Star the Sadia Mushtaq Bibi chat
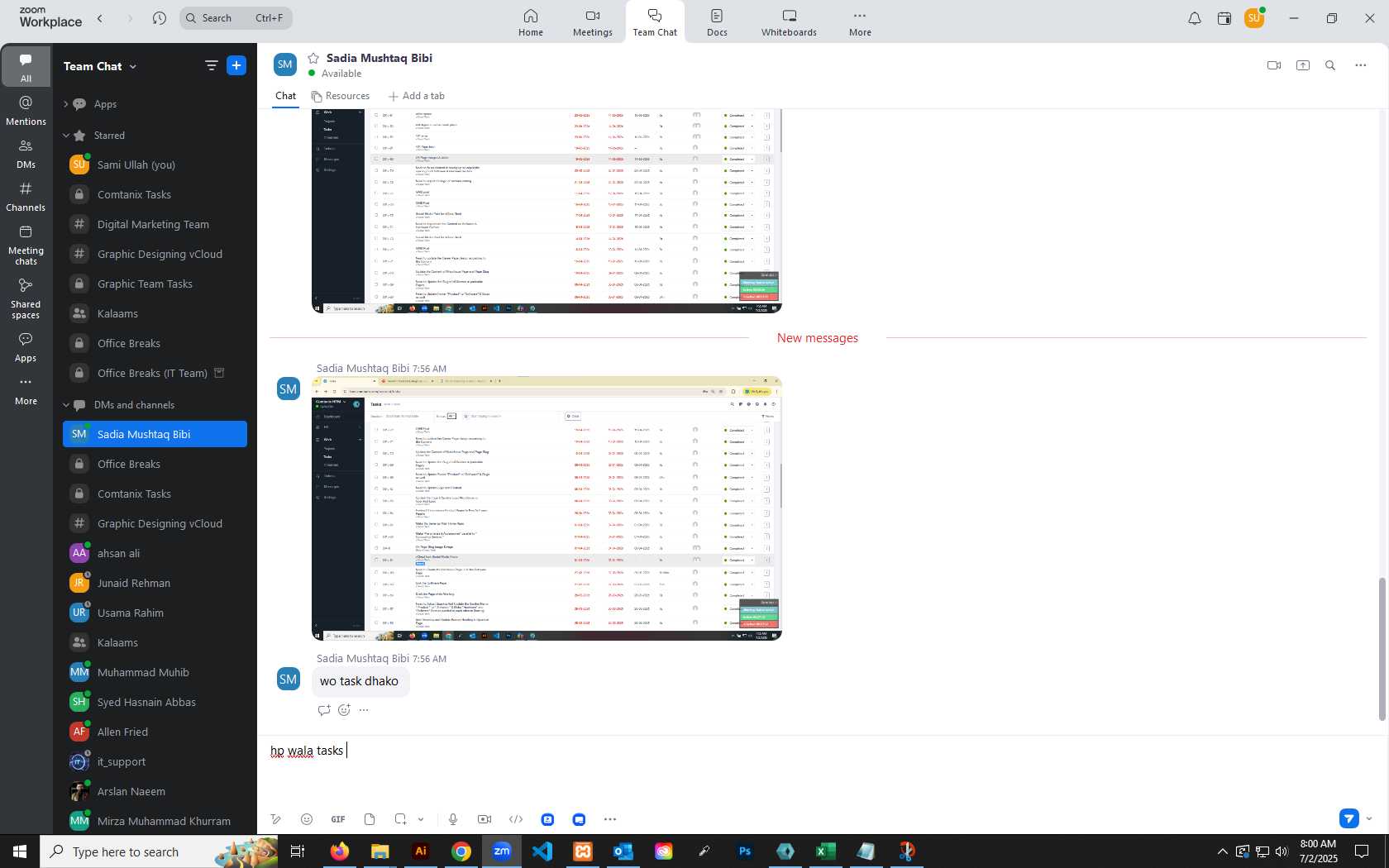 (x=313, y=58)
